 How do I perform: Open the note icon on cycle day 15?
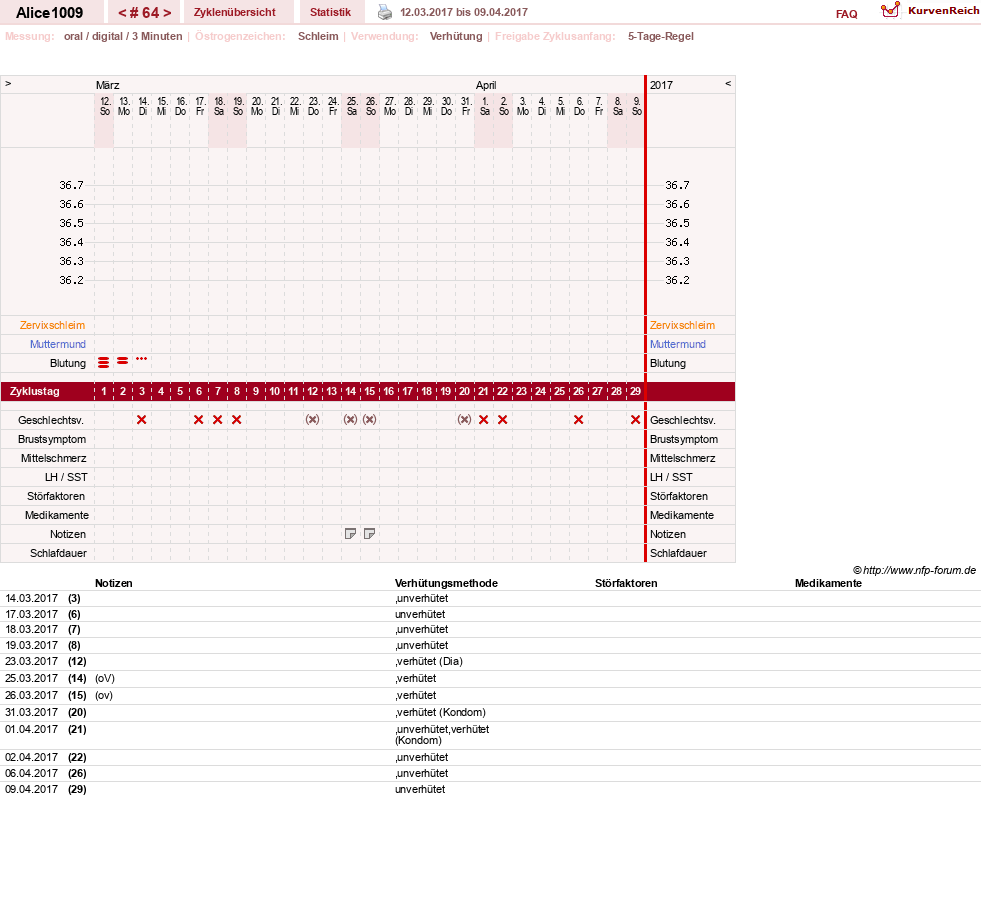click(x=369, y=534)
